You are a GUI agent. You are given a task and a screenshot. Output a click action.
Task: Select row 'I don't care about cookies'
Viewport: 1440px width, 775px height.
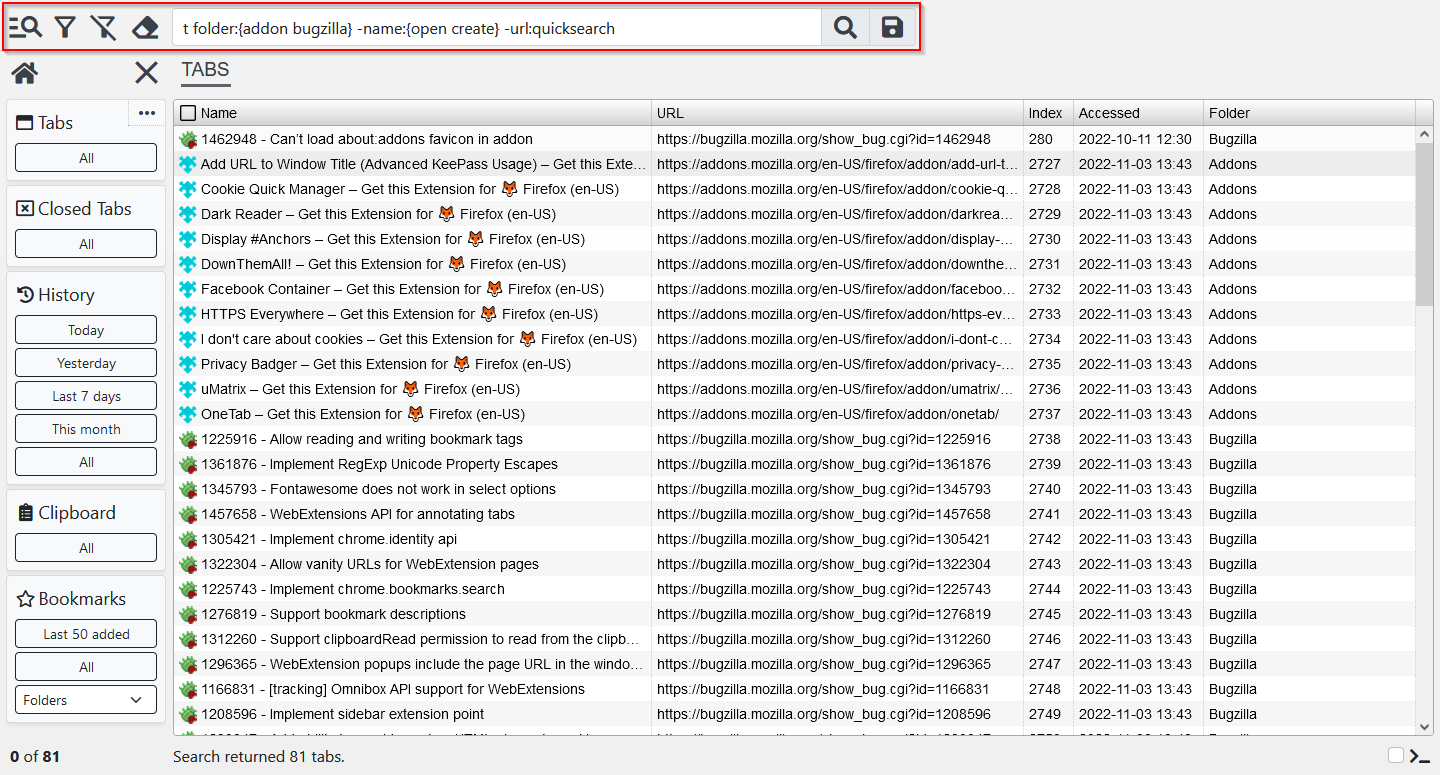[795, 339]
